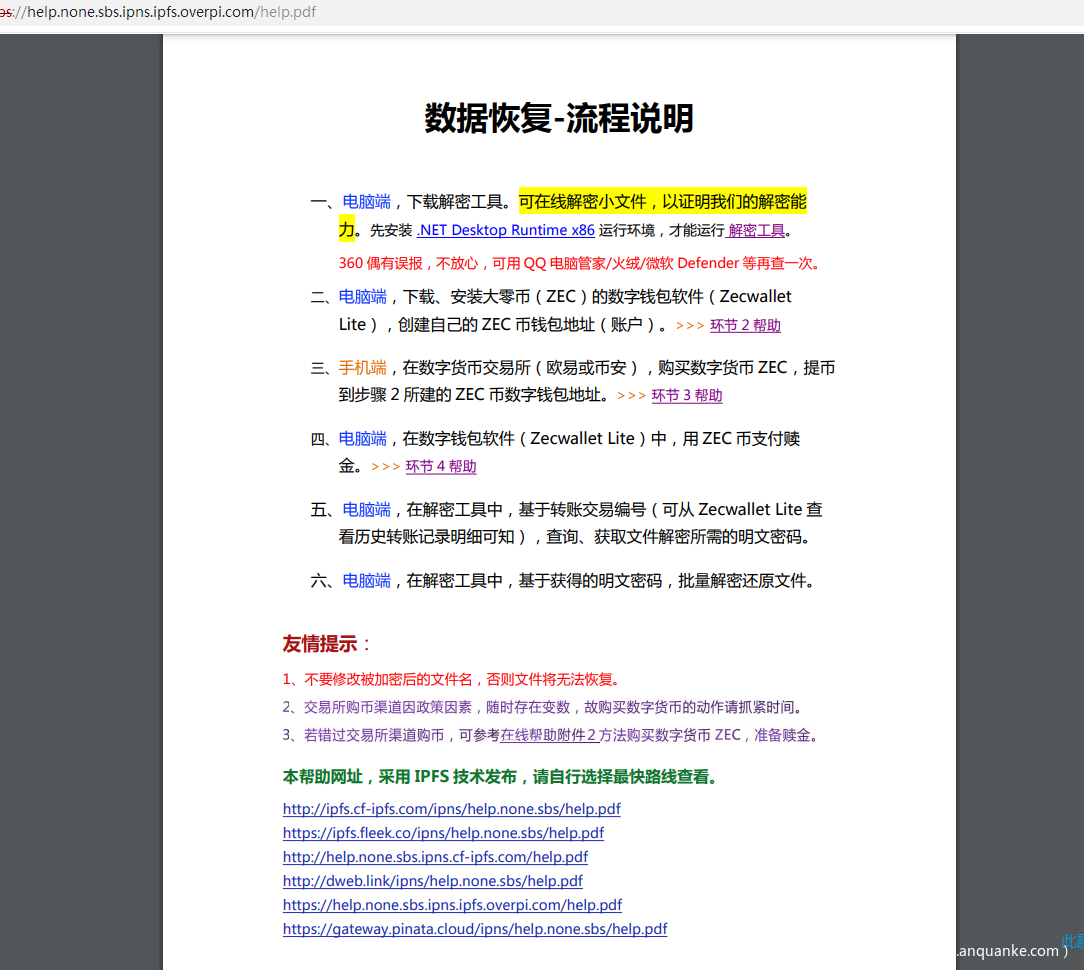Open the ipfs.cf-ipfs.com help.pdf link
The height and width of the screenshot is (970, 1084).
[x=451, y=809]
